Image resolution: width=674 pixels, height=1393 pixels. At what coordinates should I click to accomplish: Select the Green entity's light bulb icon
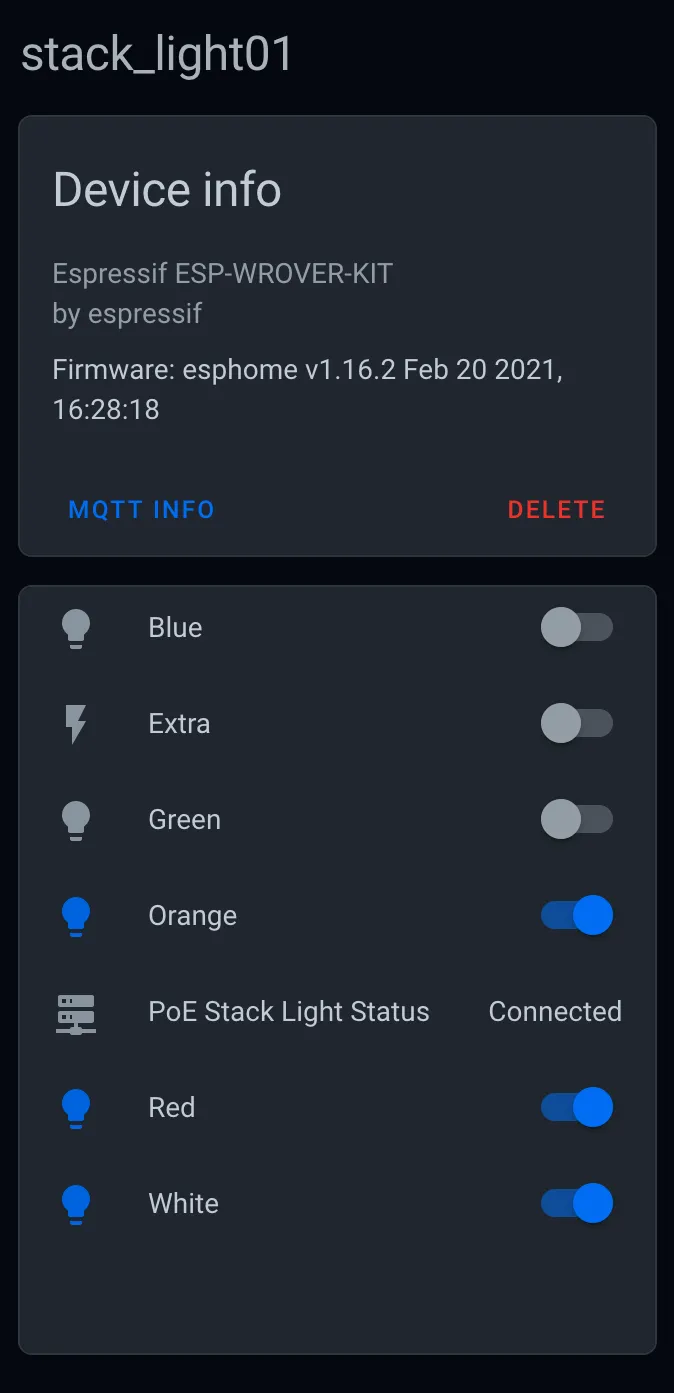(75, 819)
